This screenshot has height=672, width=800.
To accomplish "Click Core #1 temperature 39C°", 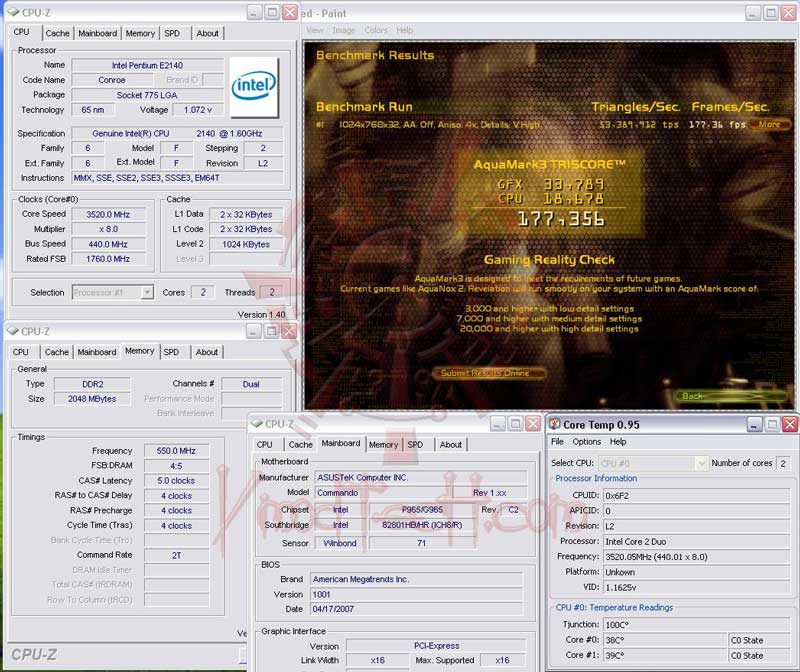I will click(664, 655).
